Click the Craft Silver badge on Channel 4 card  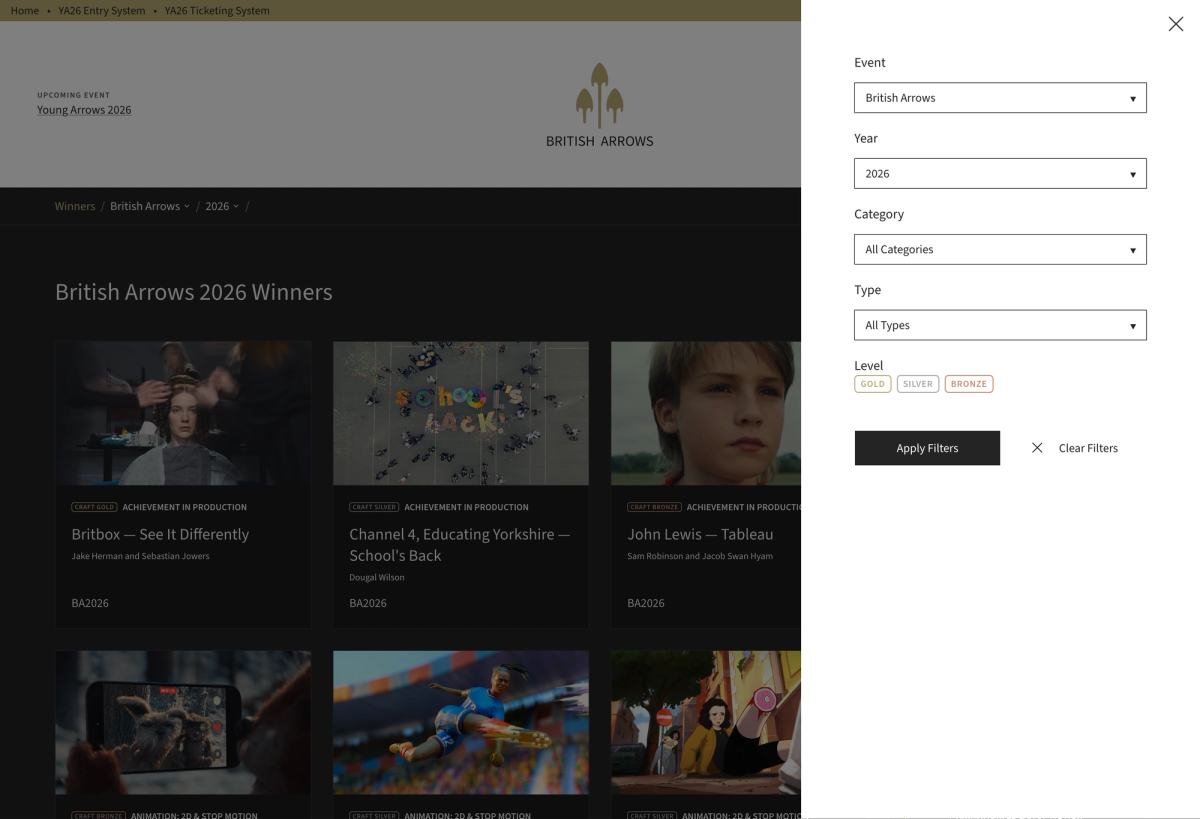[x=374, y=507]
